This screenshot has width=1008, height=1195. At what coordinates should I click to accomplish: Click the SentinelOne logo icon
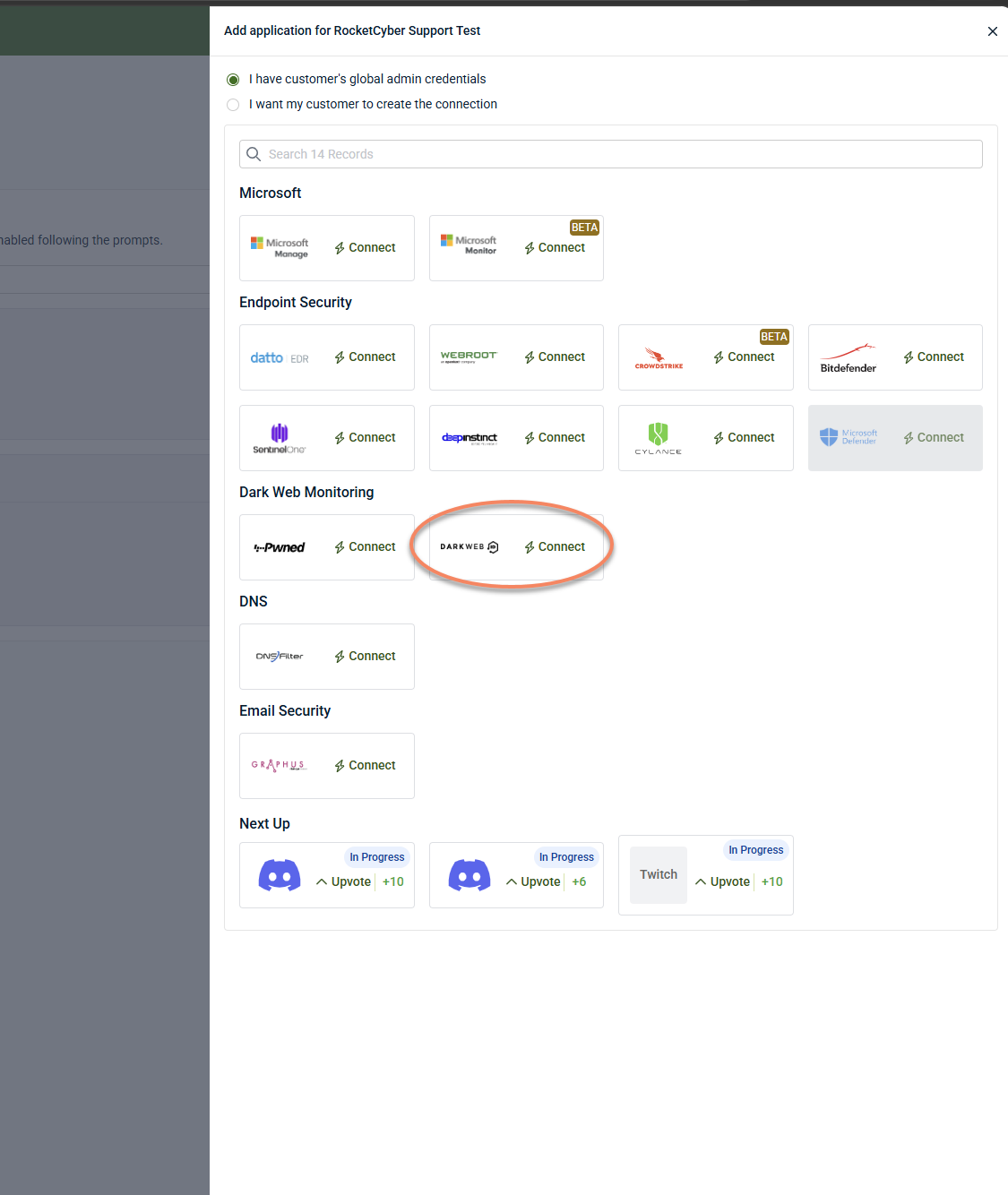(x=280, y=438)
